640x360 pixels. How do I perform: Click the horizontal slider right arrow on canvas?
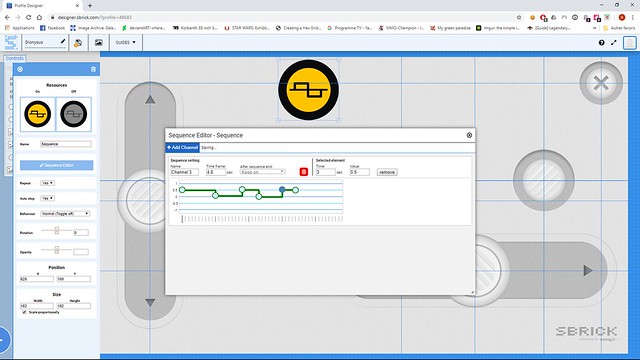pyautogui.click(x=588, y=270)
